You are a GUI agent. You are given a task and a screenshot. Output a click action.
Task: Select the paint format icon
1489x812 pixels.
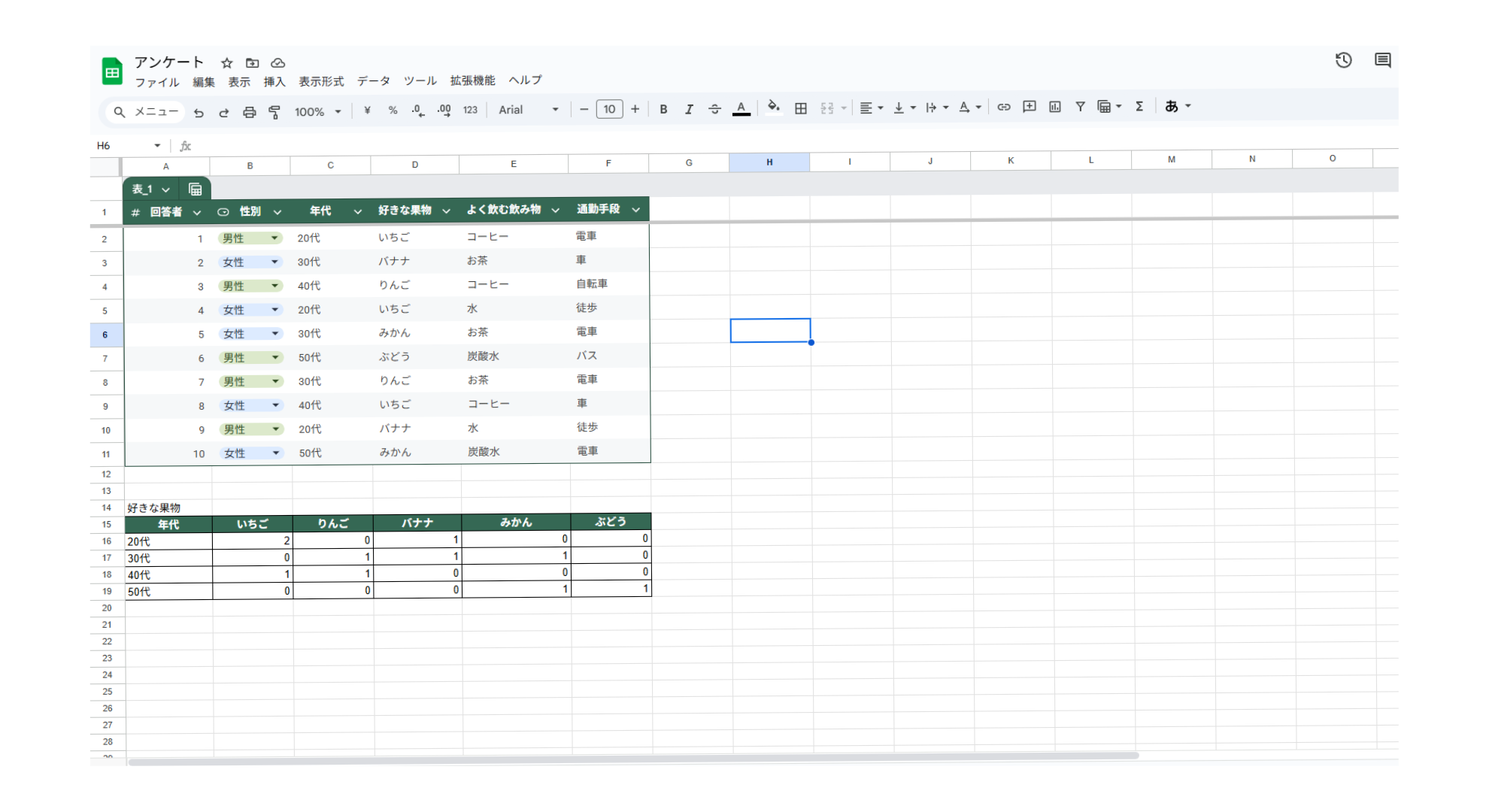coord(274,112)
